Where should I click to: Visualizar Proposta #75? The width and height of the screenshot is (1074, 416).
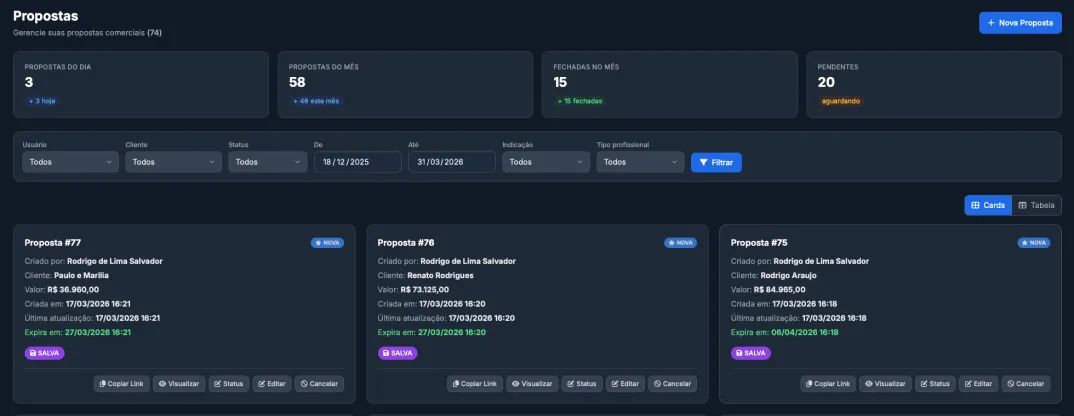(x=886, y=384)
